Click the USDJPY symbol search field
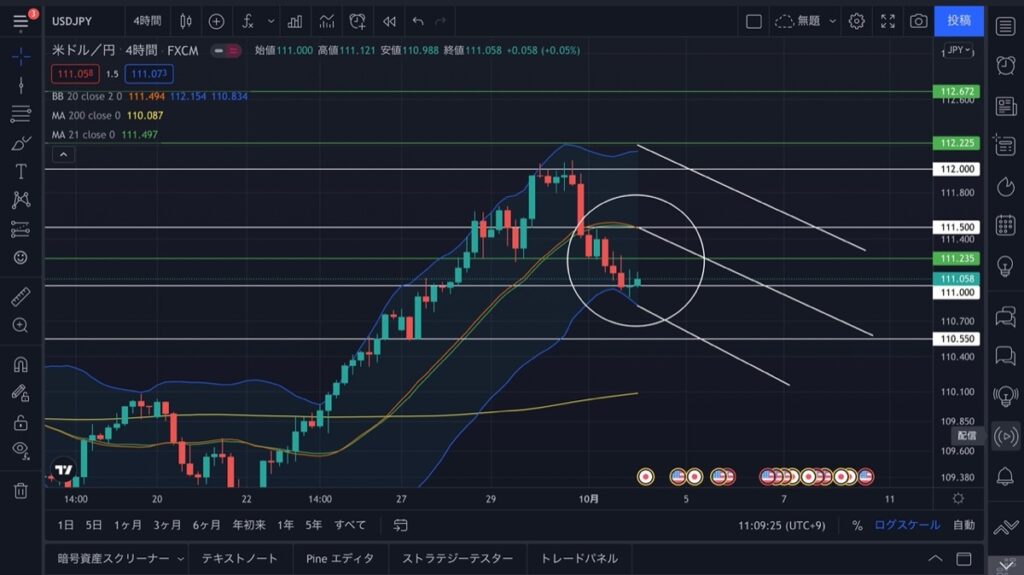Image resolution: width=1024 pixels, height=575 pixels. [72, 22]
